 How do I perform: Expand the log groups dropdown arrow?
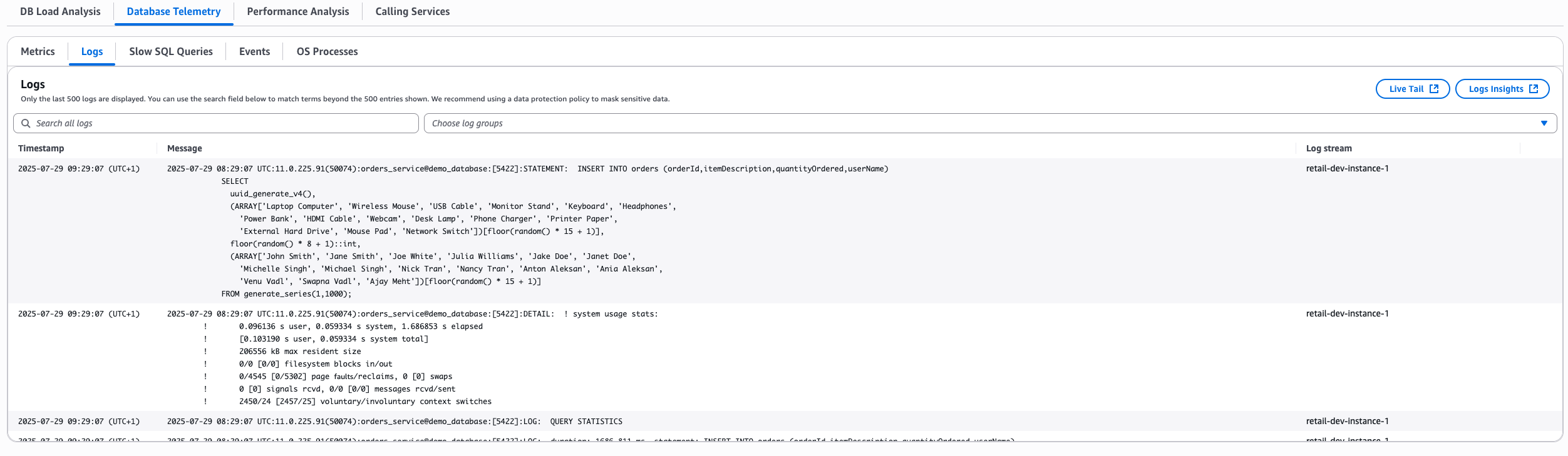tap(1544, 123)
